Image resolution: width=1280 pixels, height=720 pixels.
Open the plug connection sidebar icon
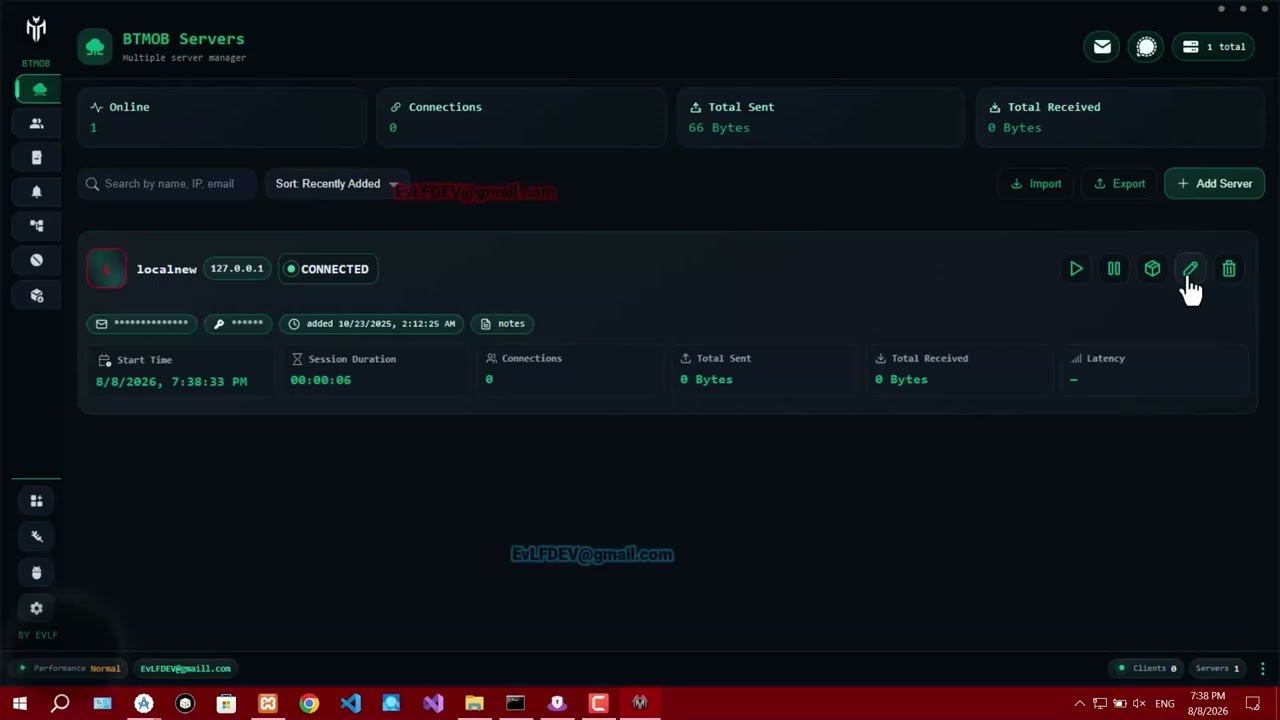(x=37, y=537)
